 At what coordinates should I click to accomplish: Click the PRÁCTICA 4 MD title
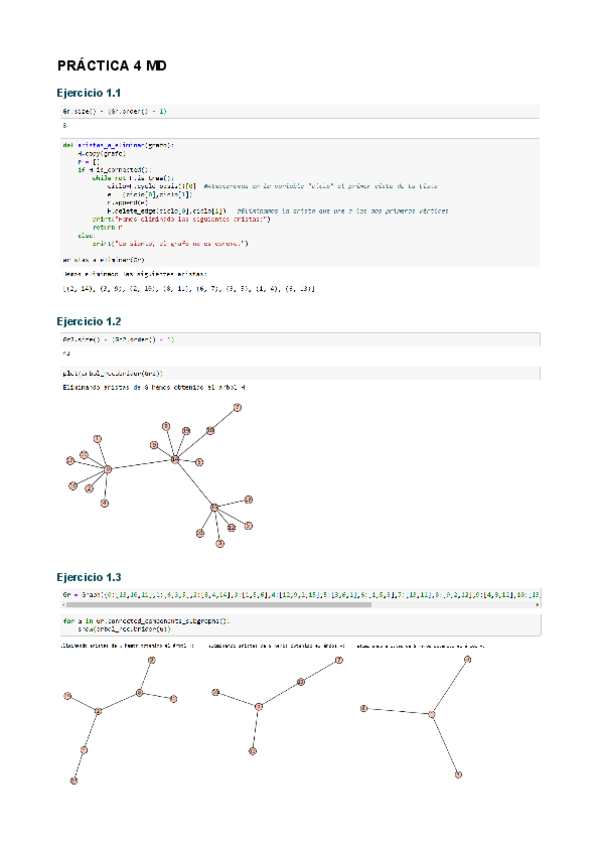coord(111,66)
